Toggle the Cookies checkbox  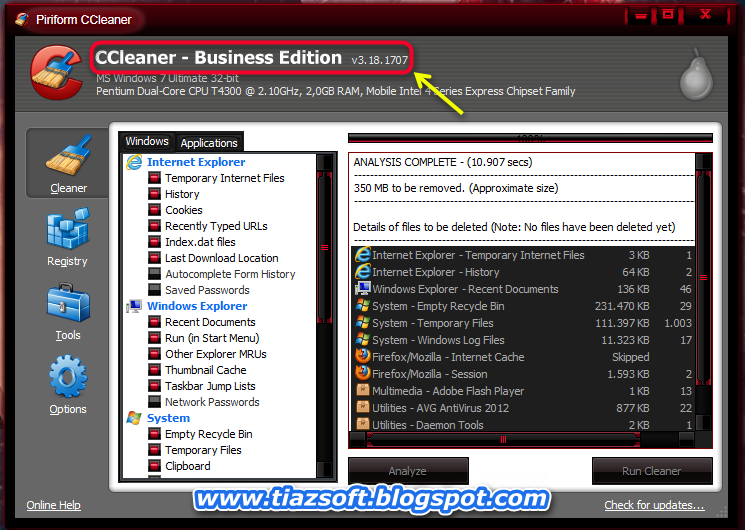click(x=154, y=210)
